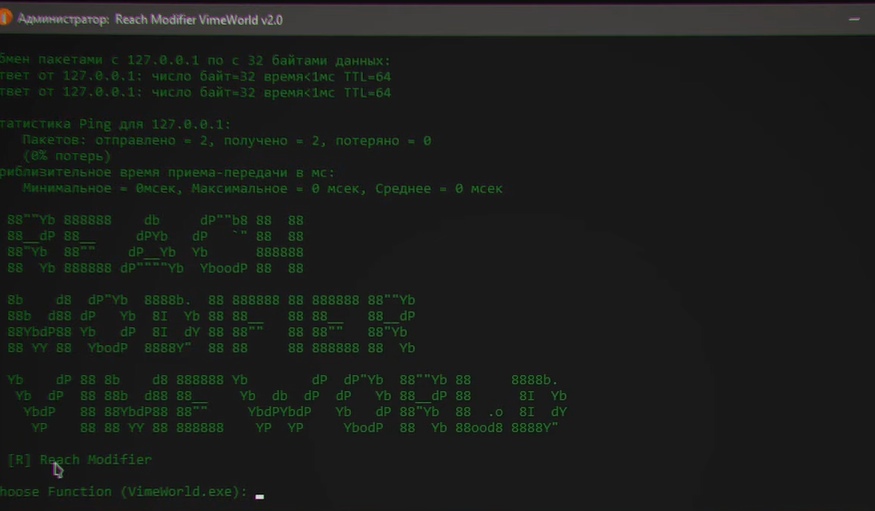
Task: Click the "Приблизительное время приема-передачи в мс" line
Action: click(167, 172)
